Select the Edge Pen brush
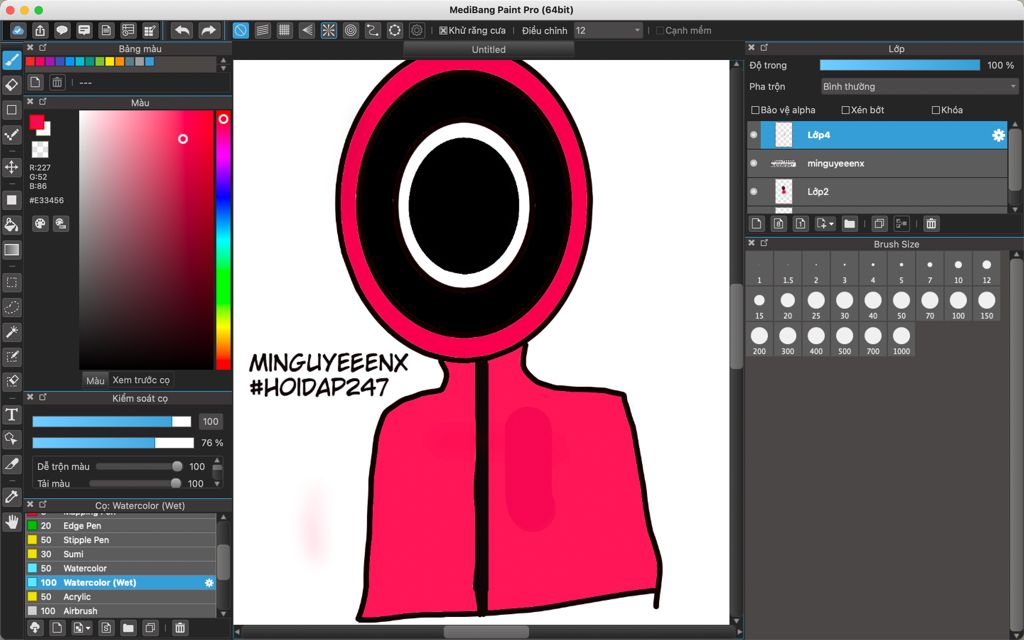This screenshot has height=640, width=1024. [121, 526]
